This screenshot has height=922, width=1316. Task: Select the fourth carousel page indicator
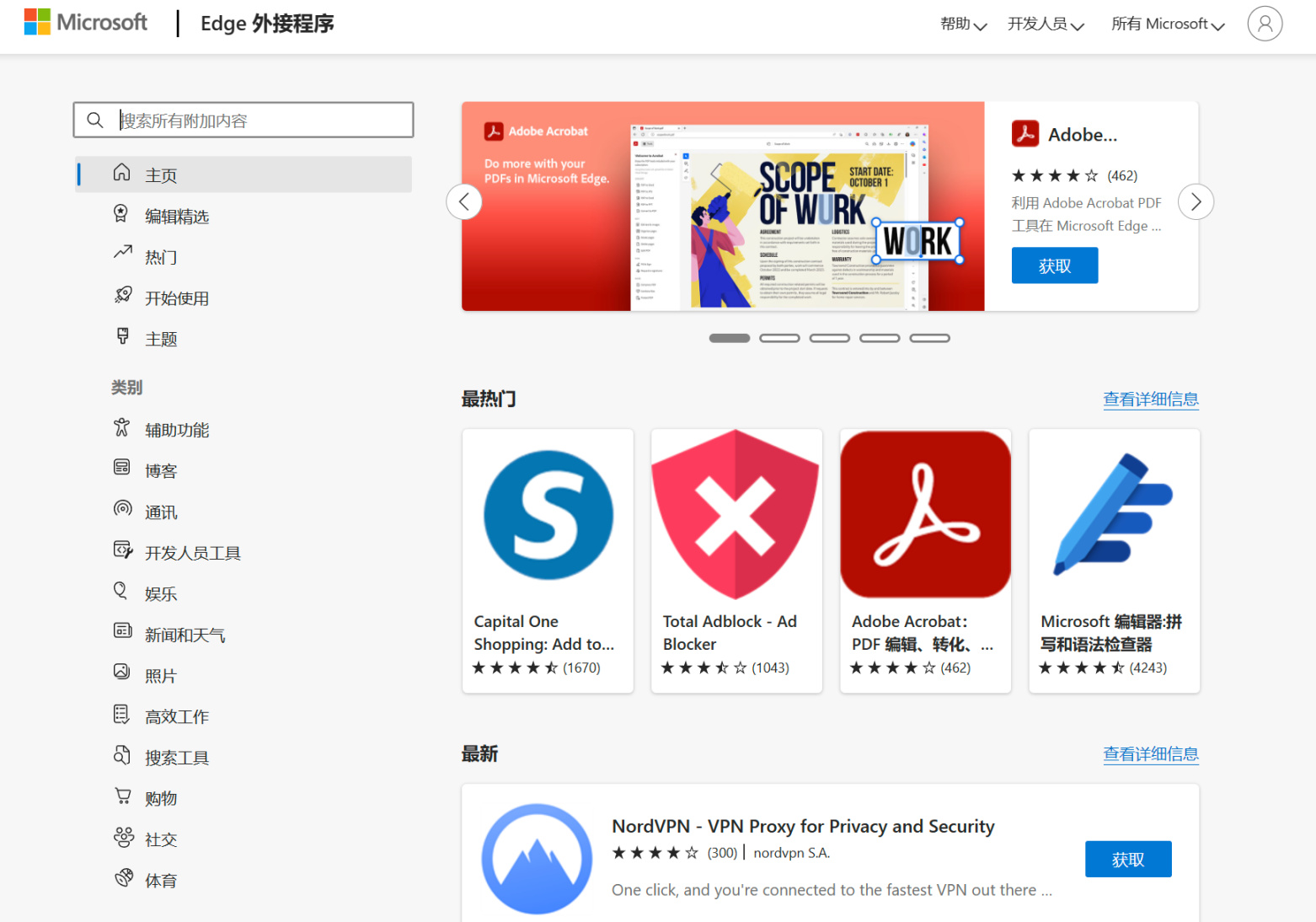(x=880, y=338)
